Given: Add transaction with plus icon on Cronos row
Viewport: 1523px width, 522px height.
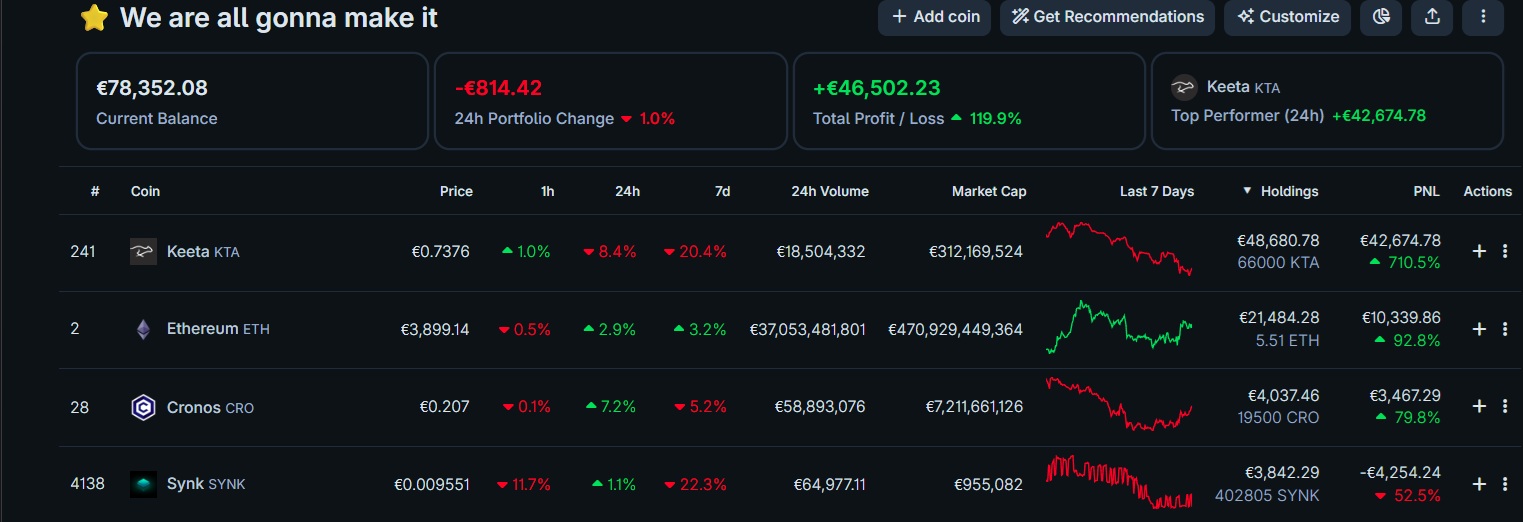Looking at the screenshot, I should [x=1479, y=406].
